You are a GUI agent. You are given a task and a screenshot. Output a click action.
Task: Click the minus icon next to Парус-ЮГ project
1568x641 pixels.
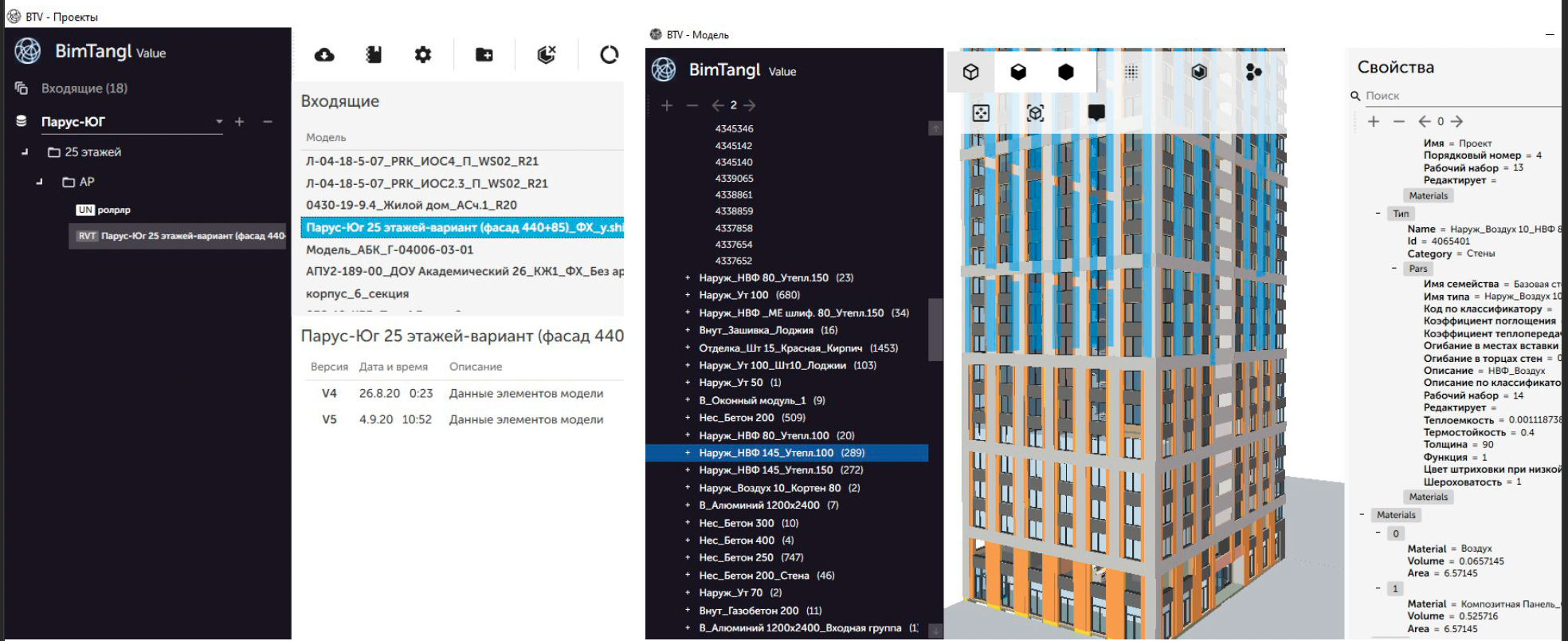[x=268, y=121]
